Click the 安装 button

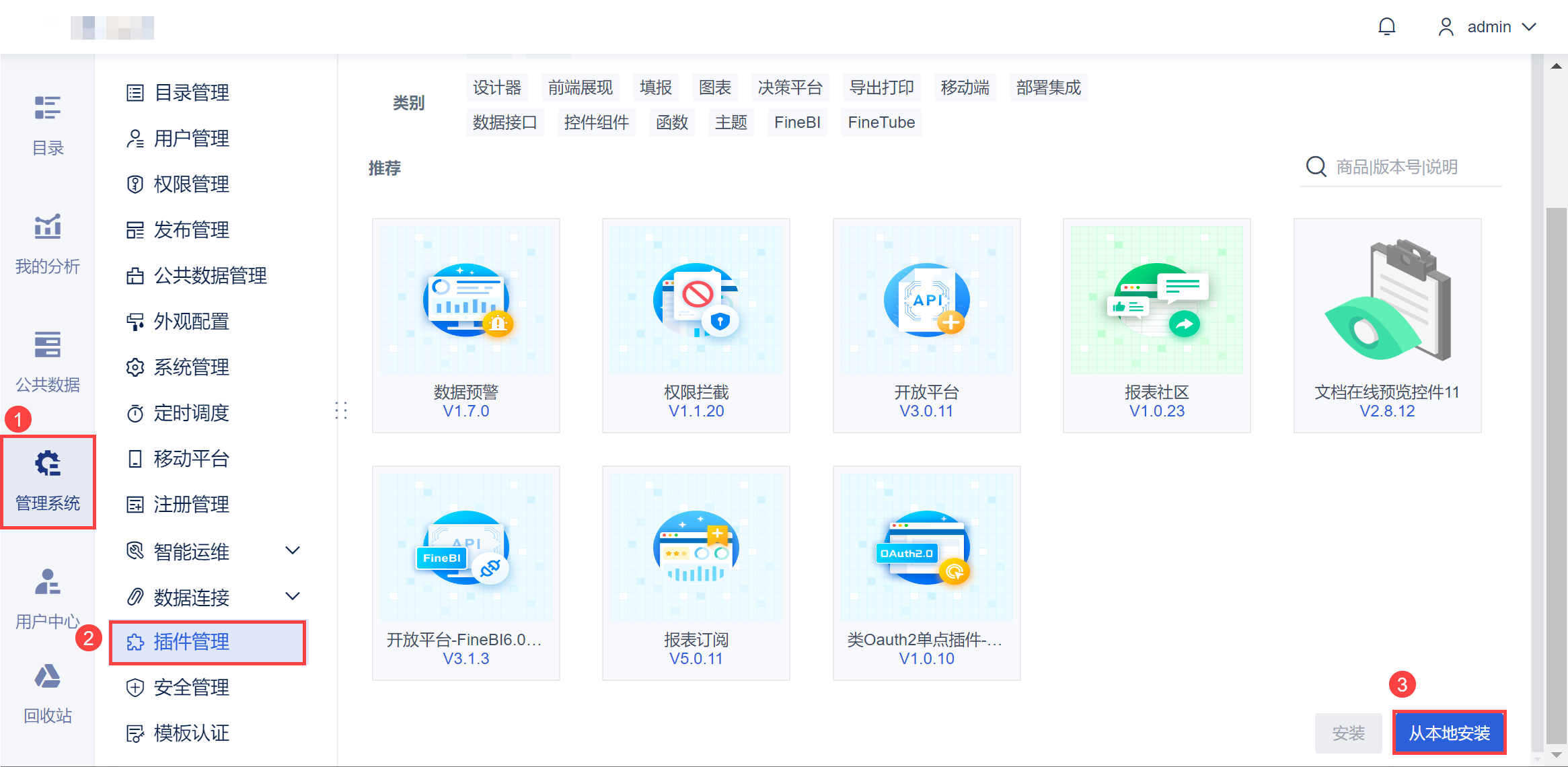1348,733
